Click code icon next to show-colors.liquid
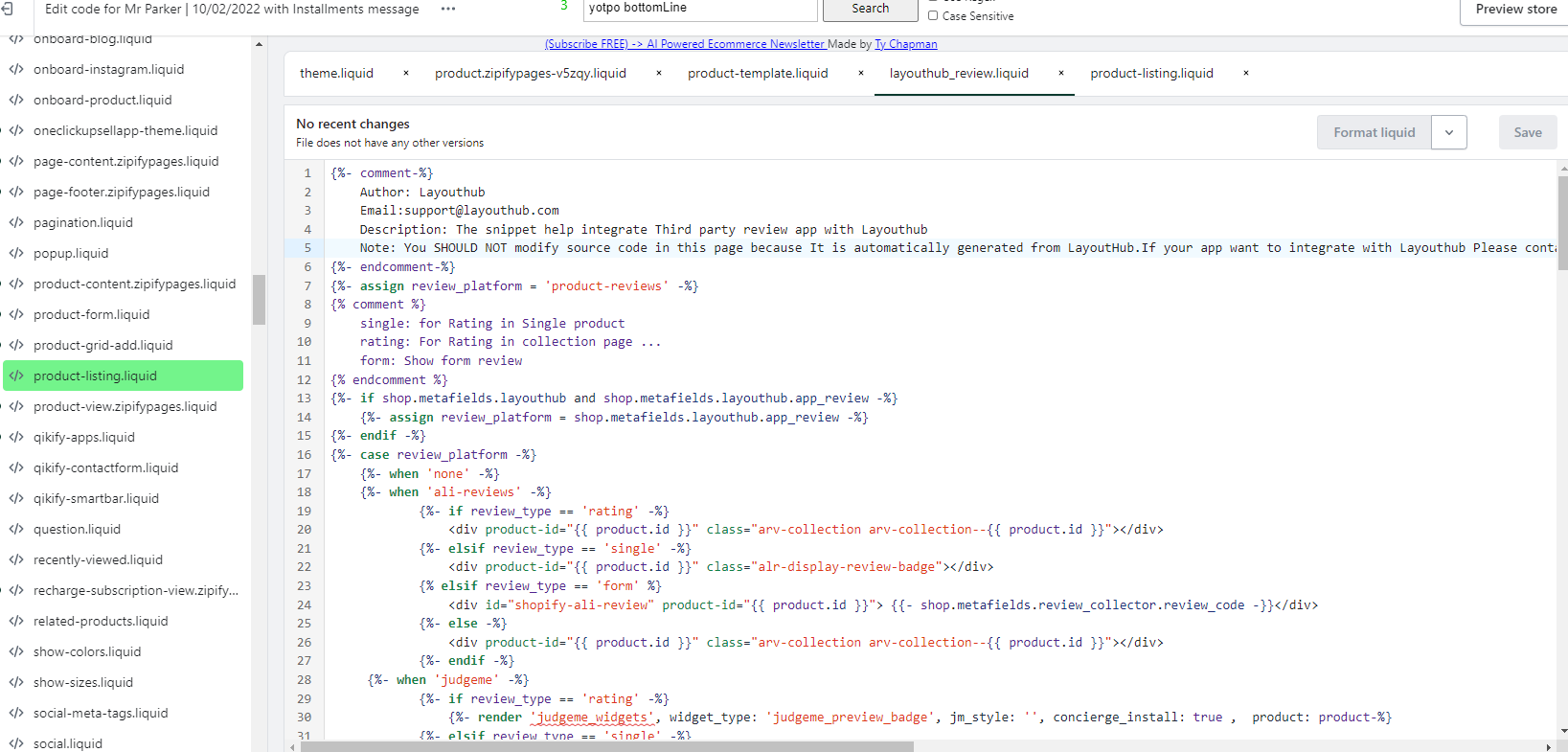Viewport: 1568px width, 752px height. (x=16, y=651)
